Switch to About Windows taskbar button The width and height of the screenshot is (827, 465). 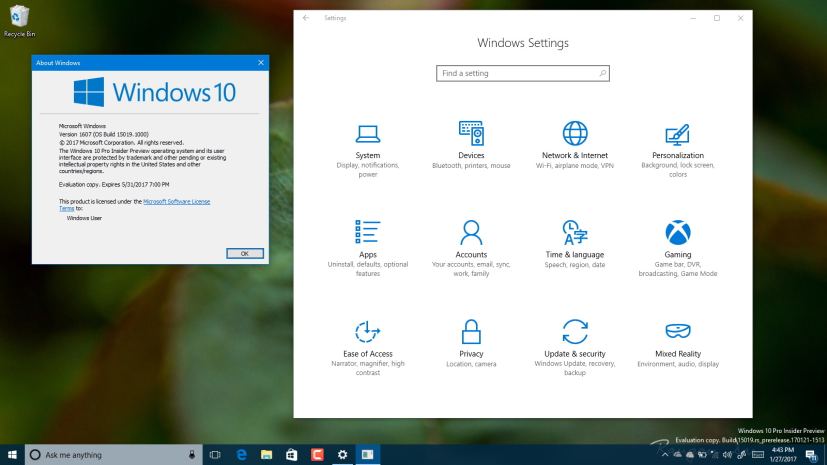pyautogui.click(x=368, y=454)
